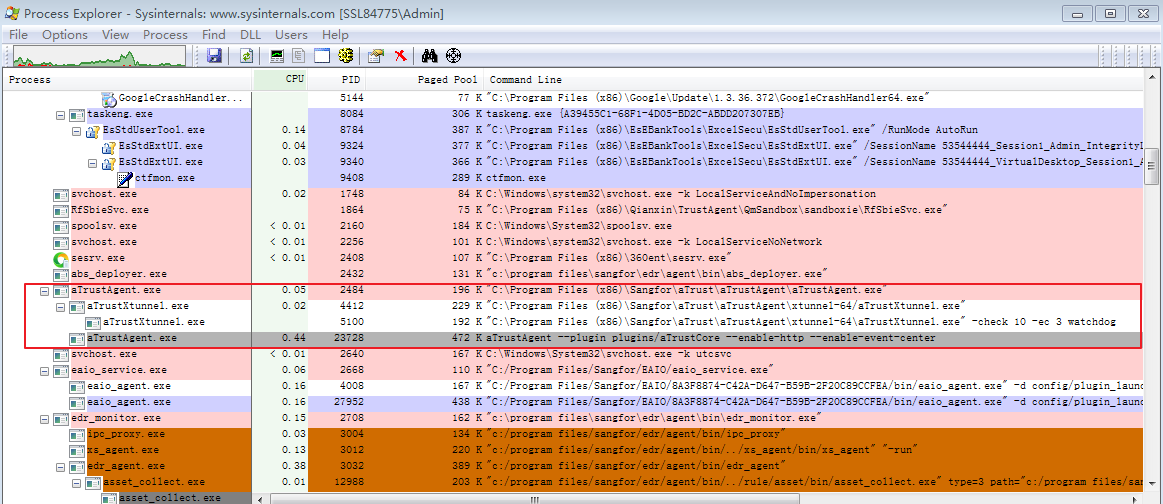
Task: Collapse the edr_monitor.exe process branch
Action: pyautogui.click(x=44, y=418)
